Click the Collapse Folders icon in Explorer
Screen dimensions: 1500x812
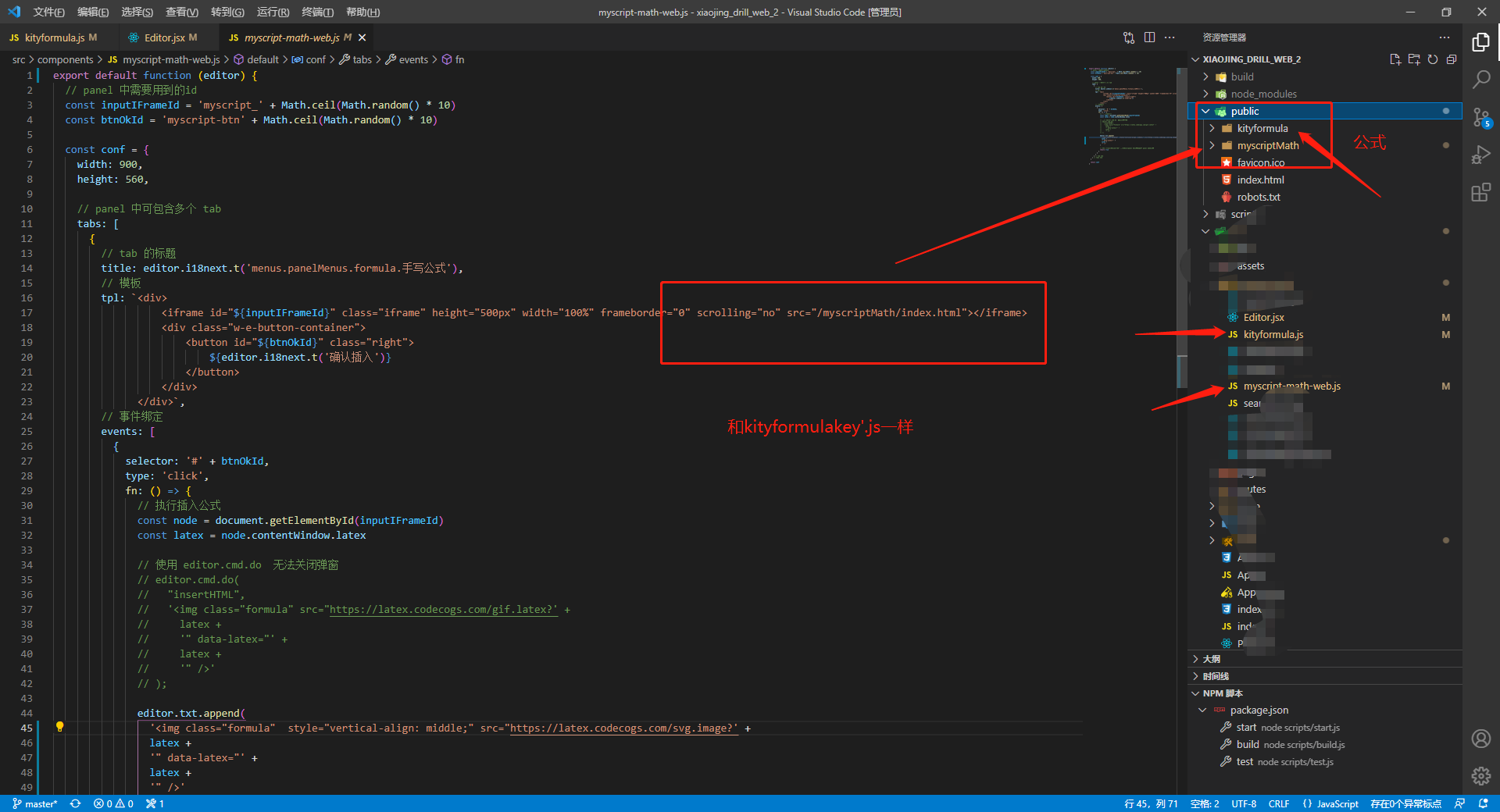(x=1452, y=59)
